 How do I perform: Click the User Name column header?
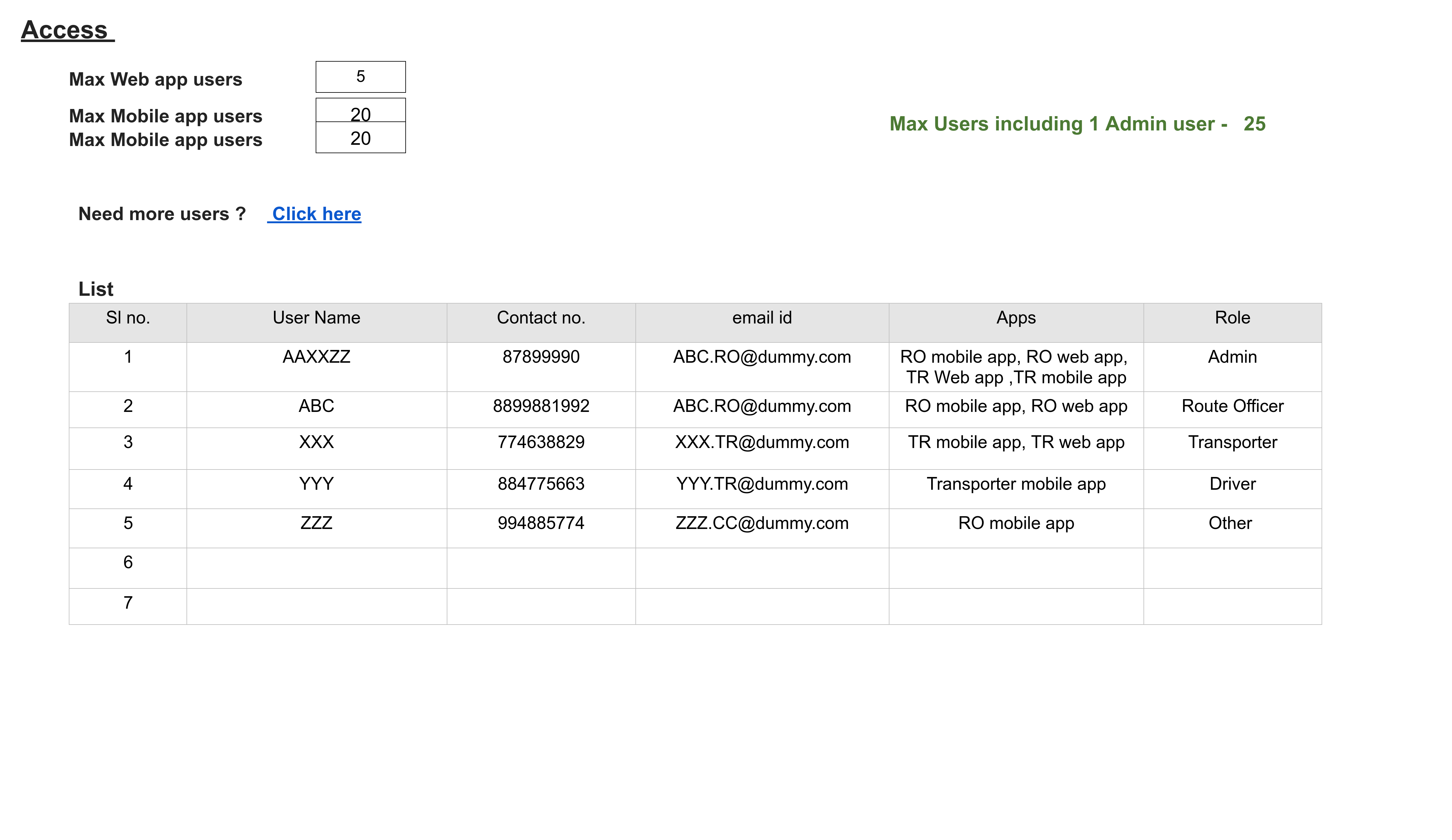coord(316,318)
